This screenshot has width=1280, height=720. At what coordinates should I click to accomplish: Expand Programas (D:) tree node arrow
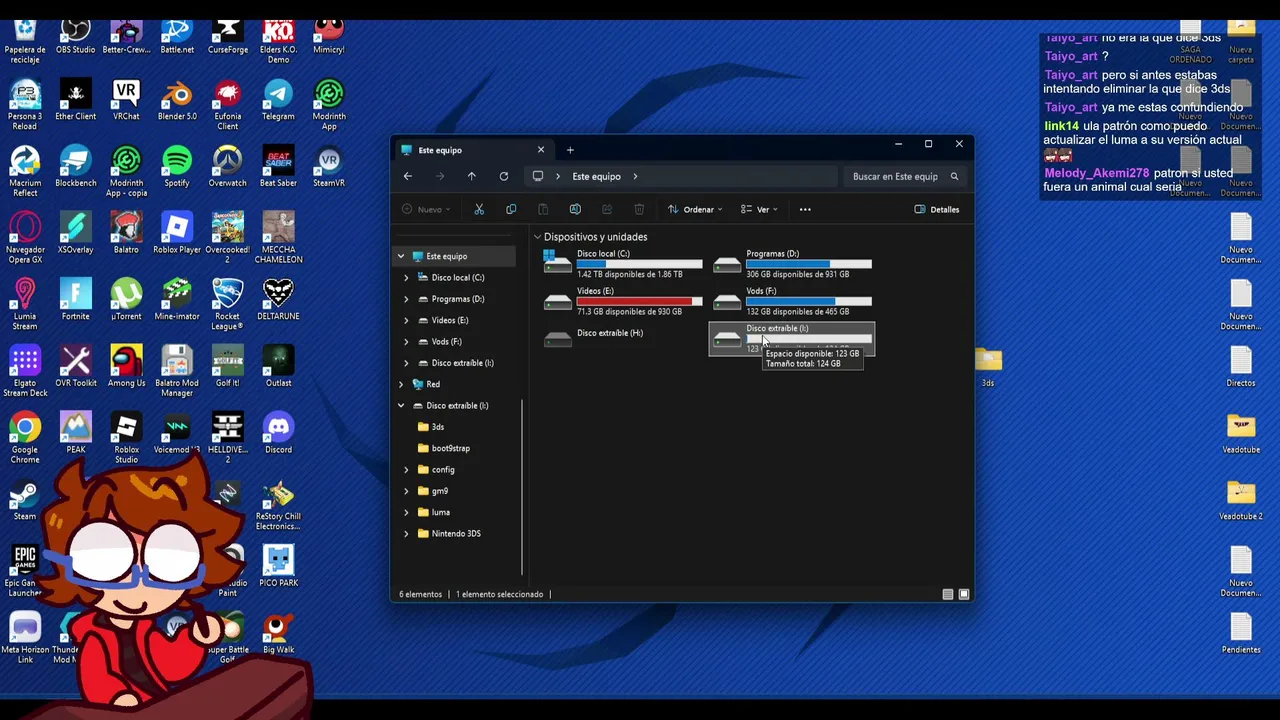406,299
